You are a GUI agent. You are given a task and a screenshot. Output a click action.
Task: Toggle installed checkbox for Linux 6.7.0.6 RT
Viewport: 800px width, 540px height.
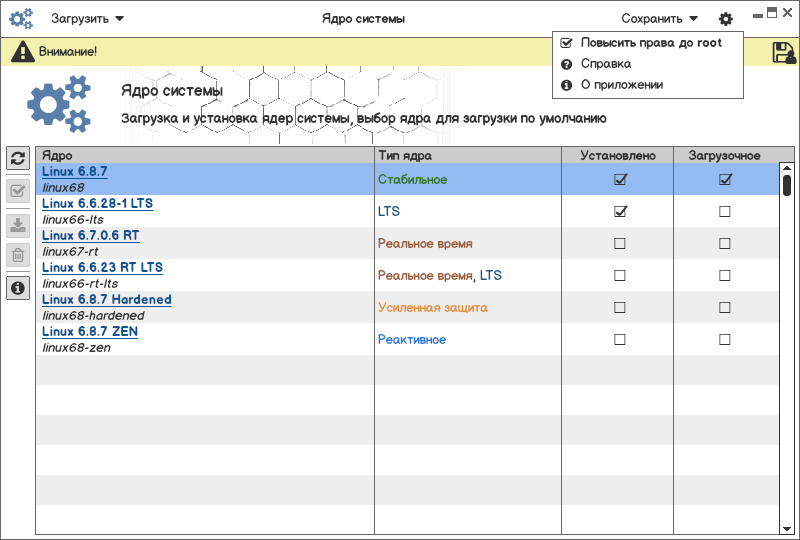tap(620, 243)
